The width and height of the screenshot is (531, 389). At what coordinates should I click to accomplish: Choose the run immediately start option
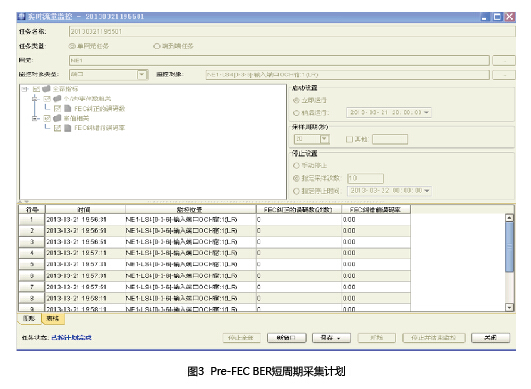tap(296, 100)
